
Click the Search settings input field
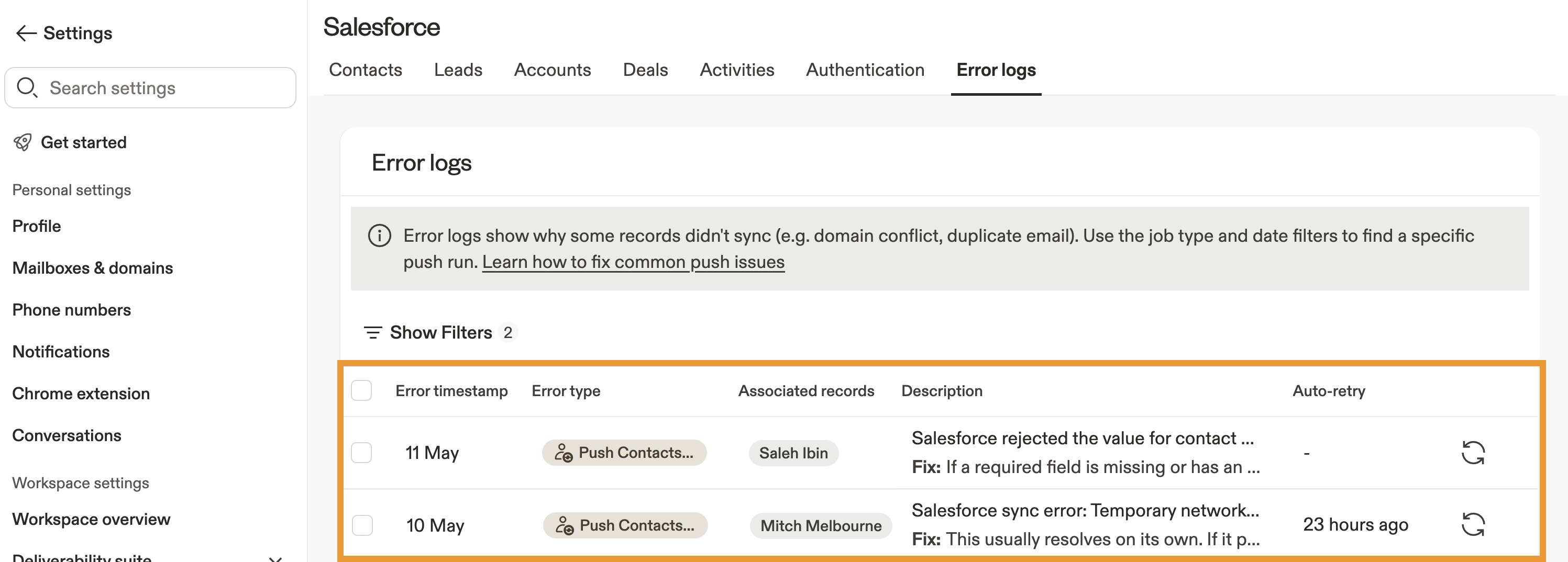[150, 87]
